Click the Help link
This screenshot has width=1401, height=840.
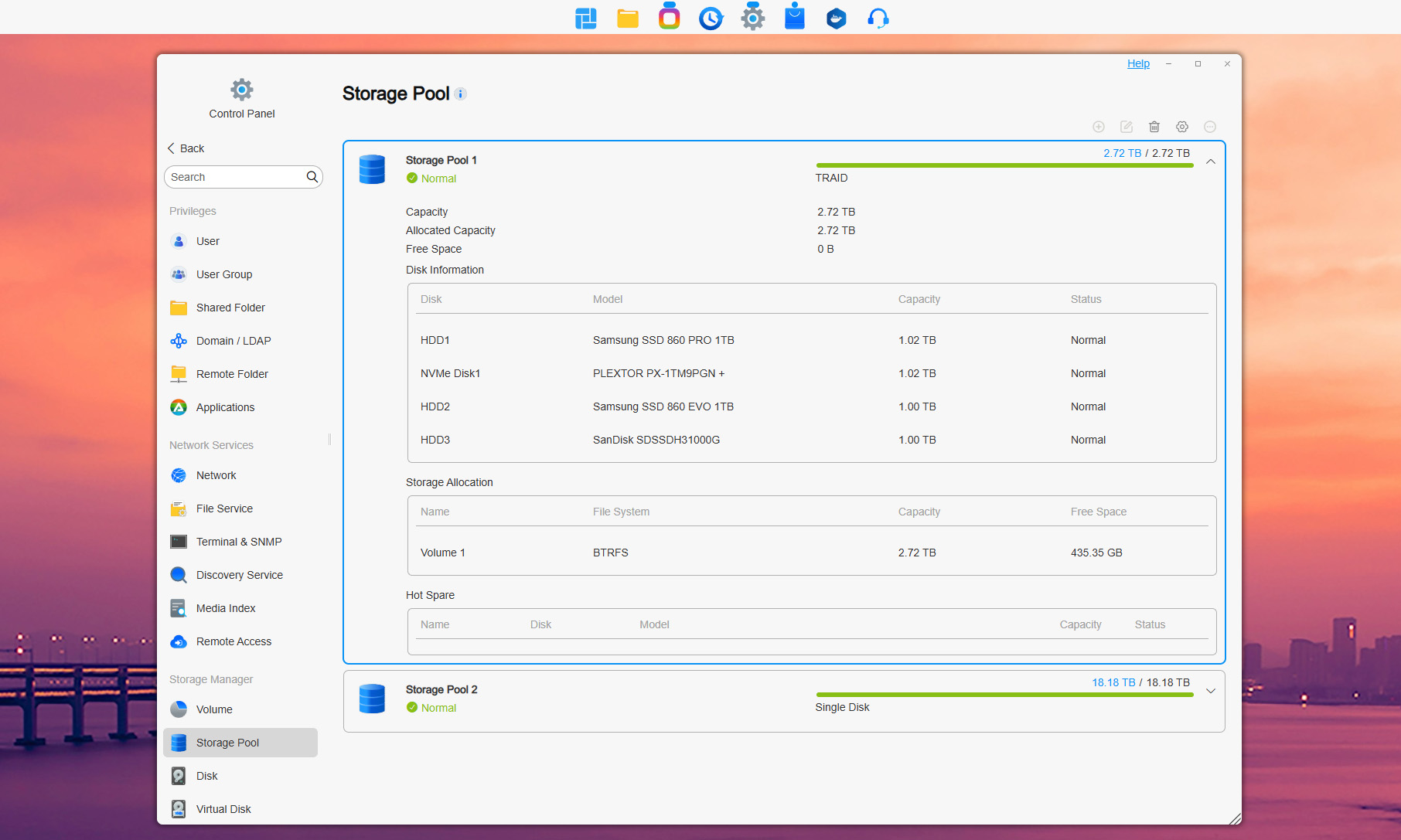point(1137,63)
